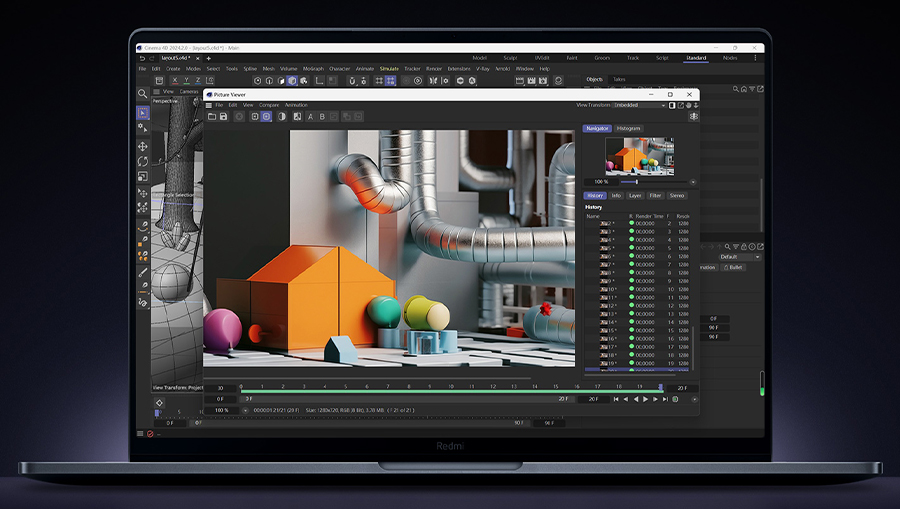
Task: Click the round button beside navigator zoom slider
Action: click(x=693, y=182)
